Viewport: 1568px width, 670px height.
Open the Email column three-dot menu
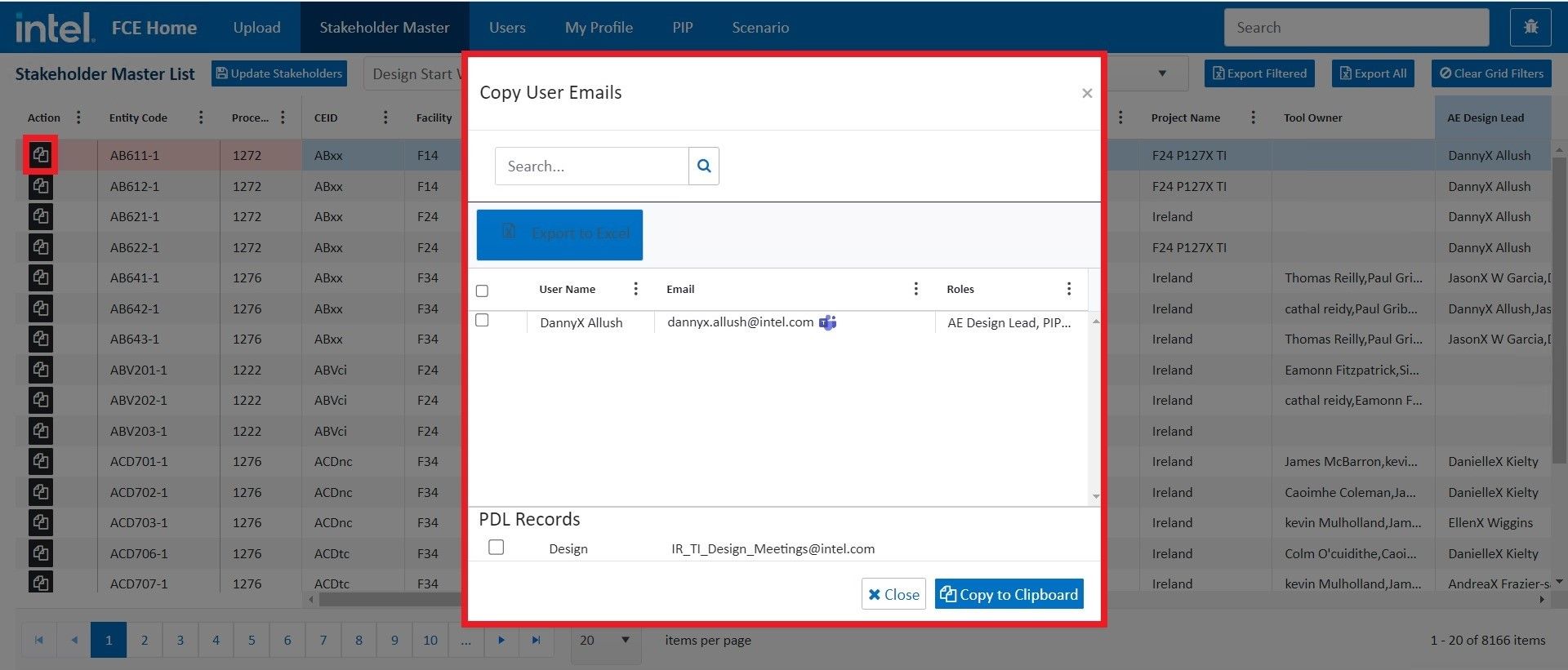pyautogui.click(x=915, y=289)
